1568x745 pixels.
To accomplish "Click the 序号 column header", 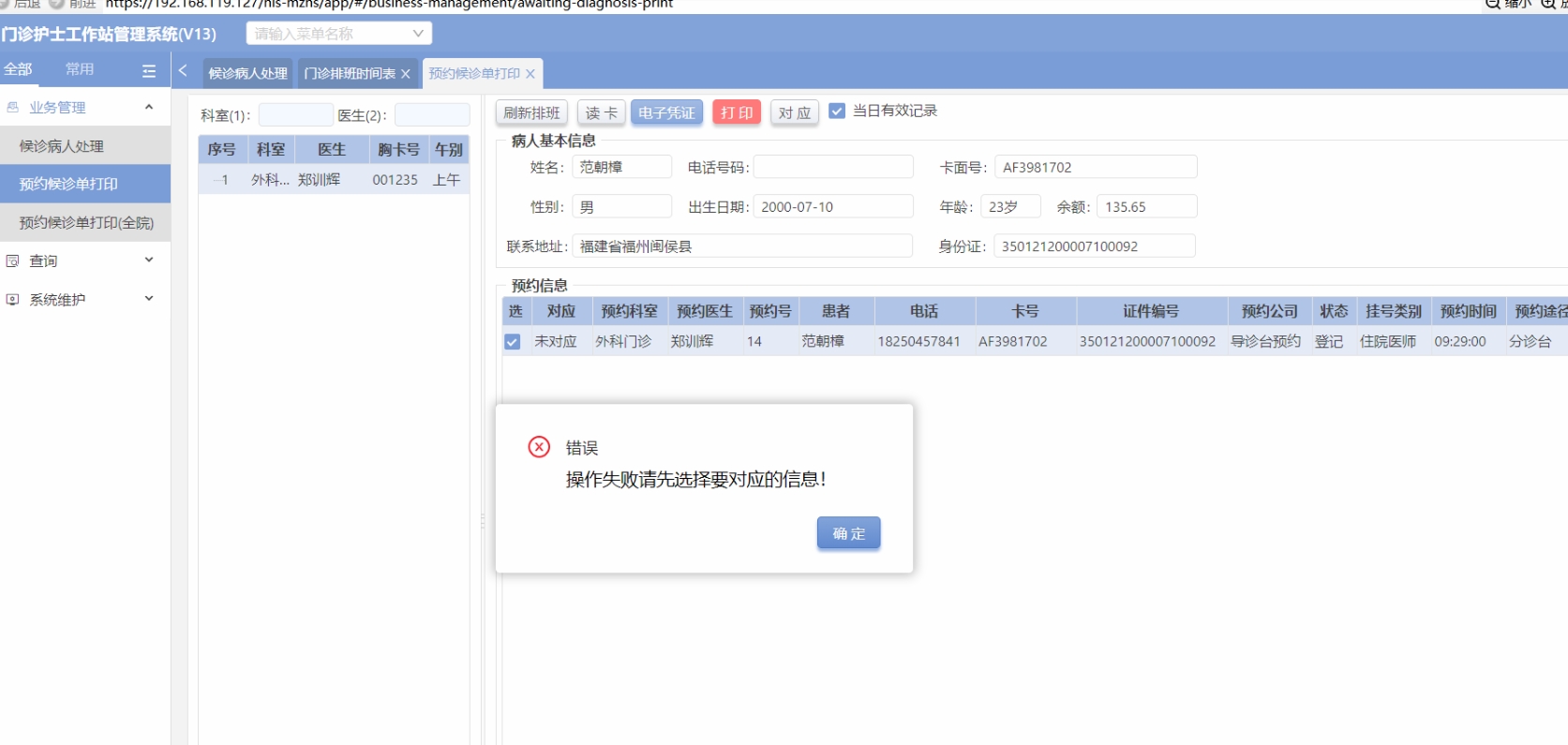I will click(x=222, y=150).
